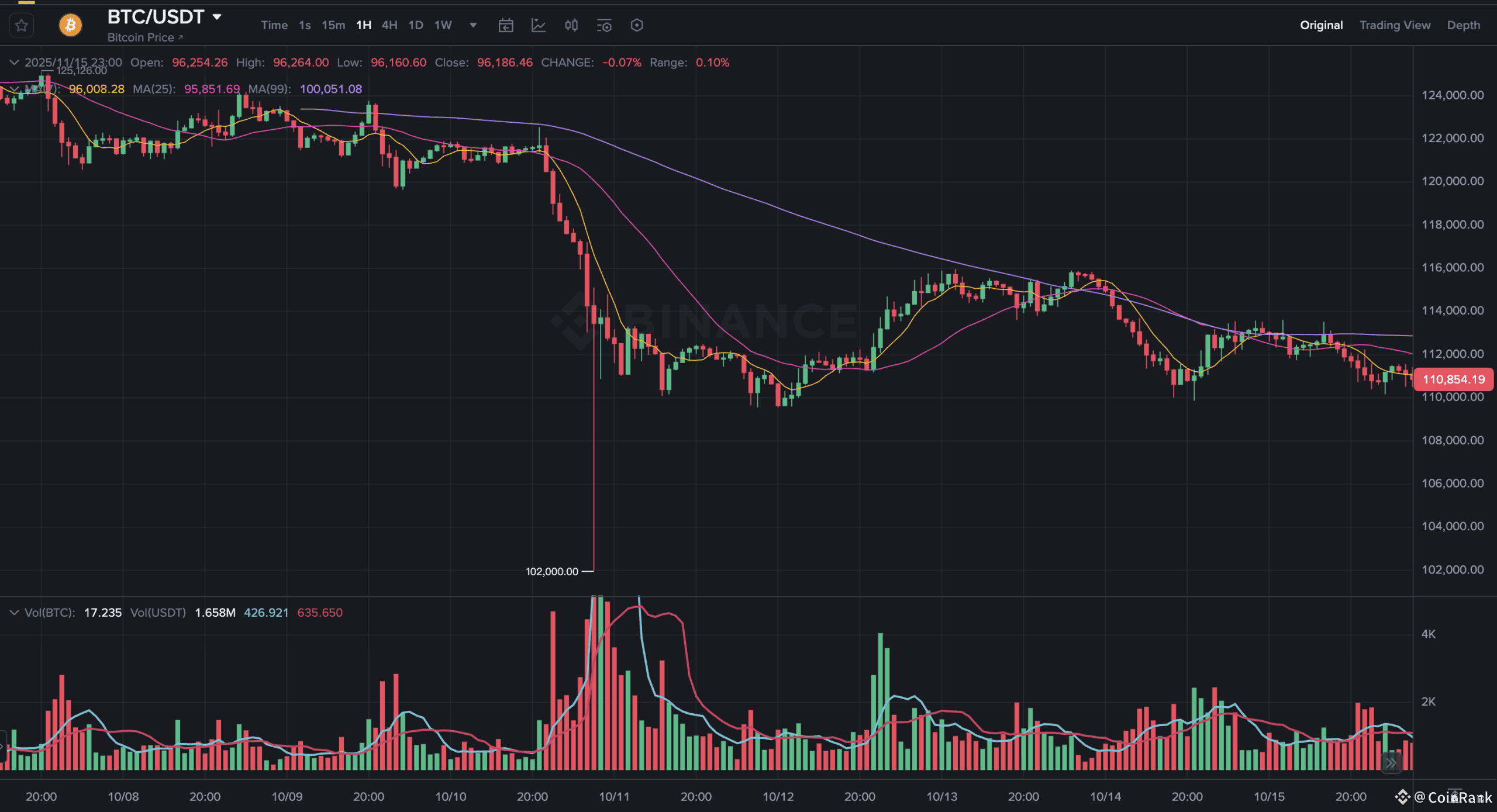Viewport: 1497px width, 812px height.
Task: Open the Bitcoin Price link
Action: tap(144, 37)
